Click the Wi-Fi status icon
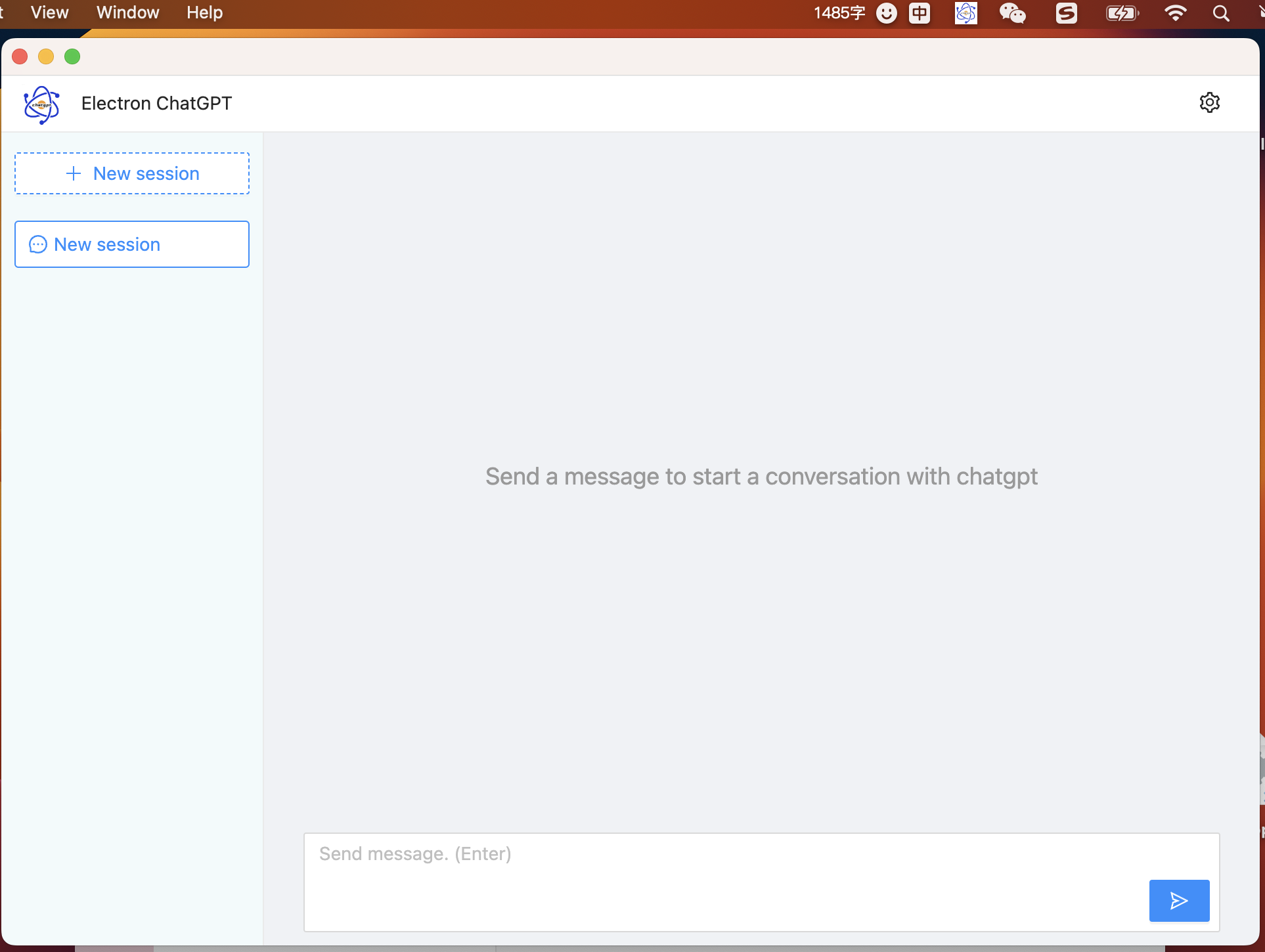The height and width of the screenshot is (952, 1265). 1175,13
